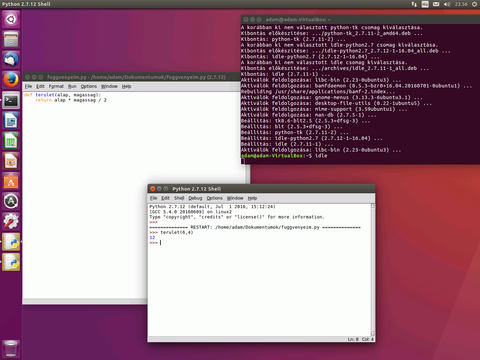Switch to Terminal via launcher icon
Image resolution: width=480 pixels, height=360 pixels.
pos(11,100)
